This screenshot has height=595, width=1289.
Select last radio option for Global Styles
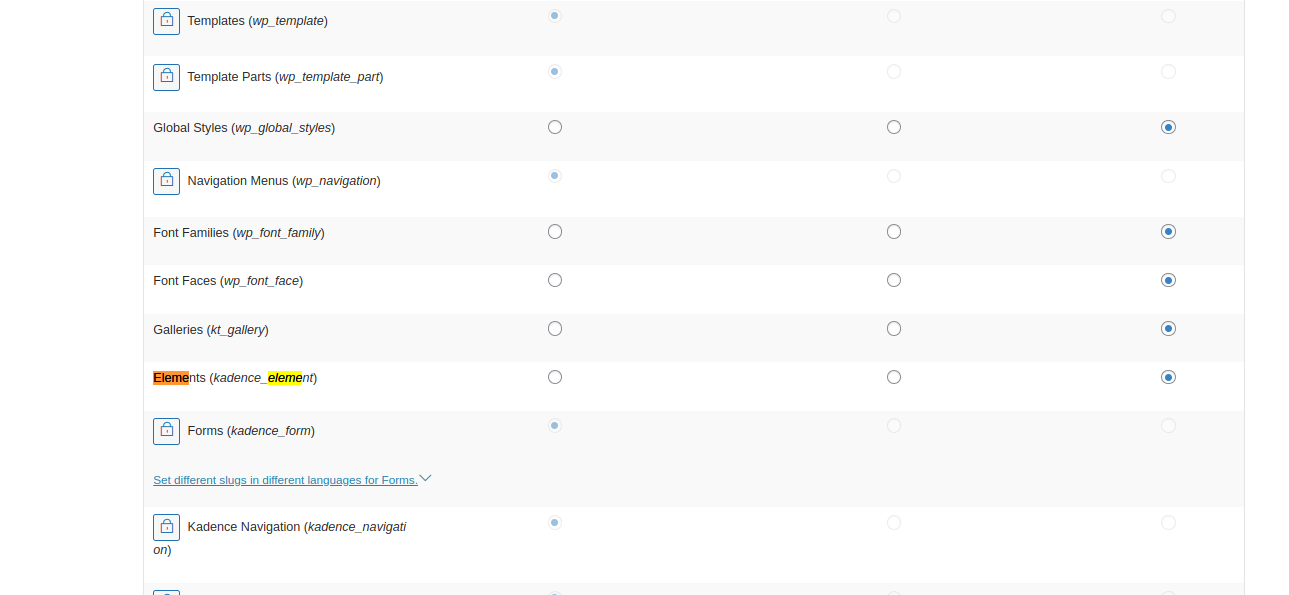[1168, 127]
